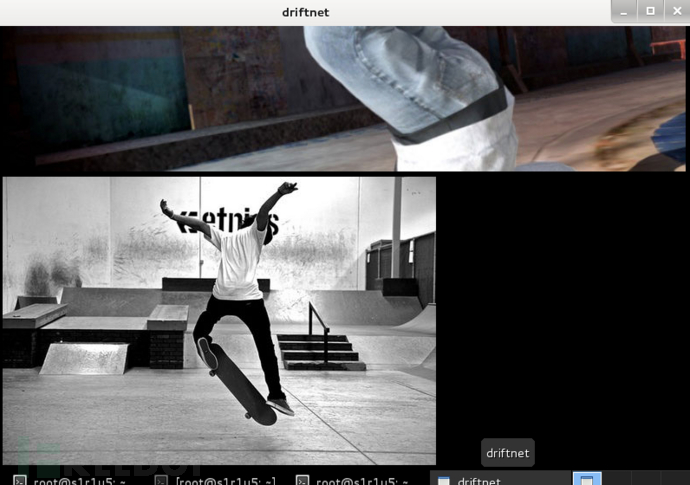Click the highlighted active workspace cell
690x485 pixels.
click(x=587, y=479)
